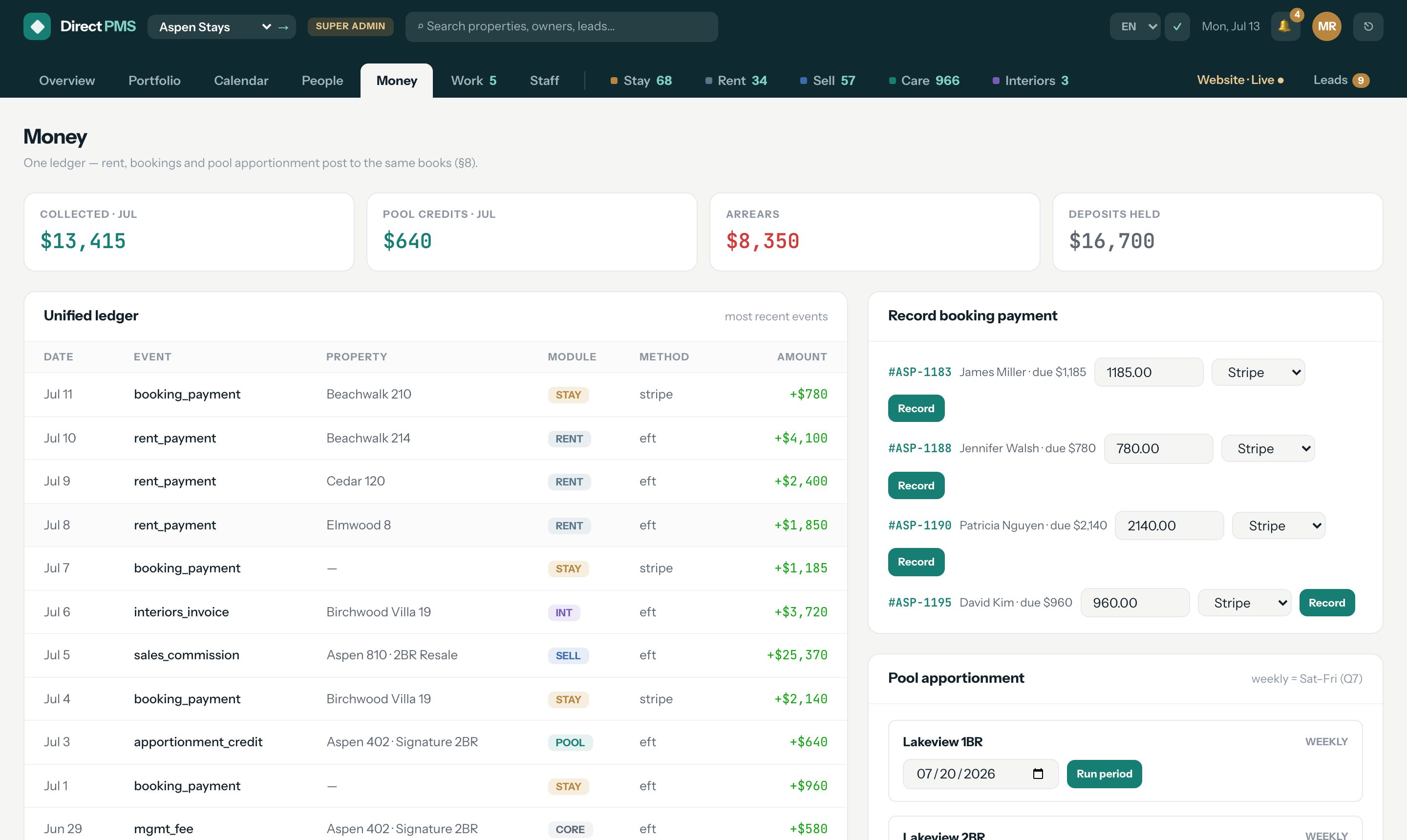
Task: Open the Stay module with 68 items
Action: click(x=641, y=81)
